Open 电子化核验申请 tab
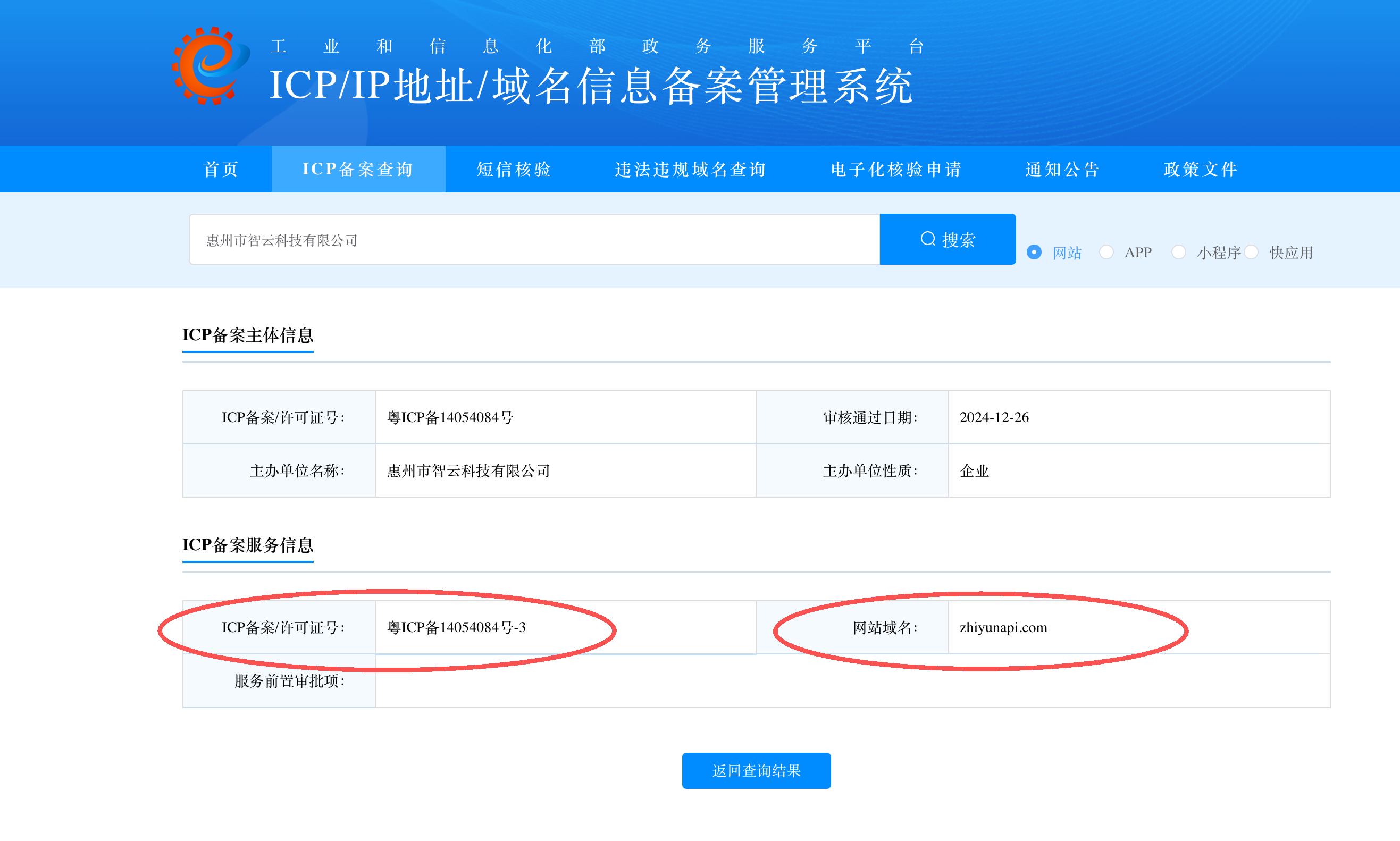This screenshot has height=841, width=1400. click(x=896, y=169)
